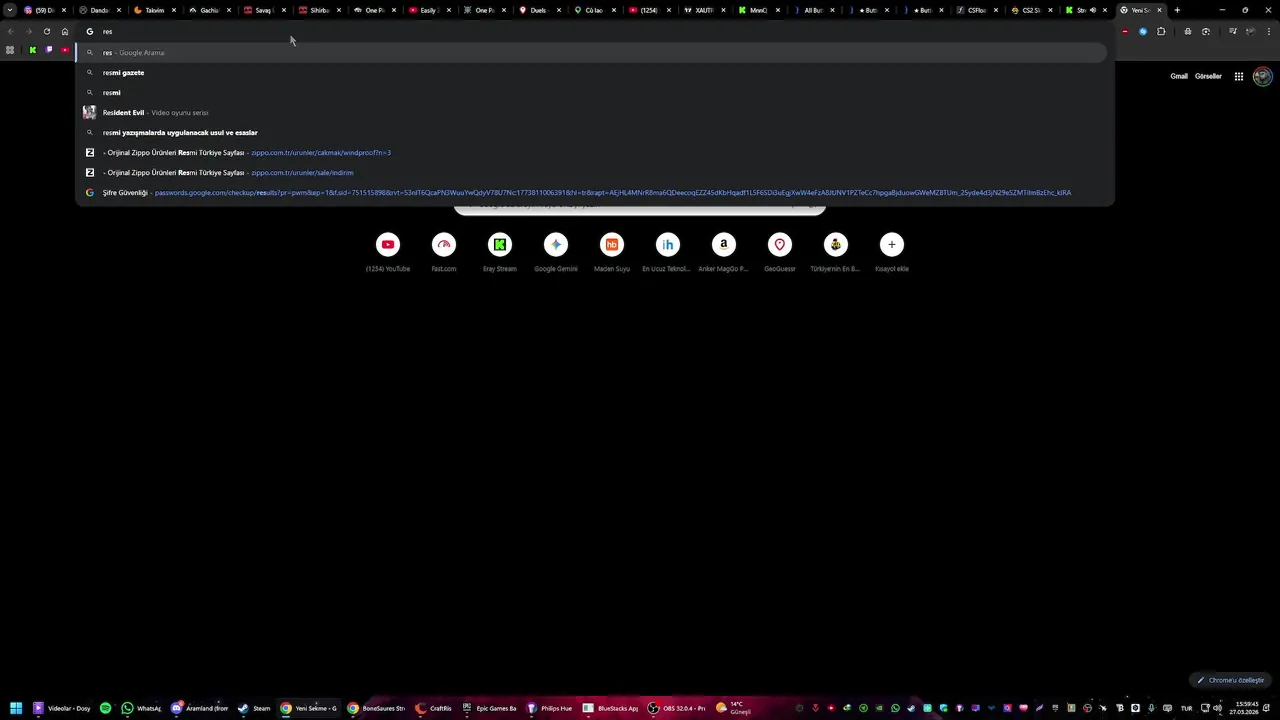Open Philips Hue in the taskbar

(x=550, y=708)
